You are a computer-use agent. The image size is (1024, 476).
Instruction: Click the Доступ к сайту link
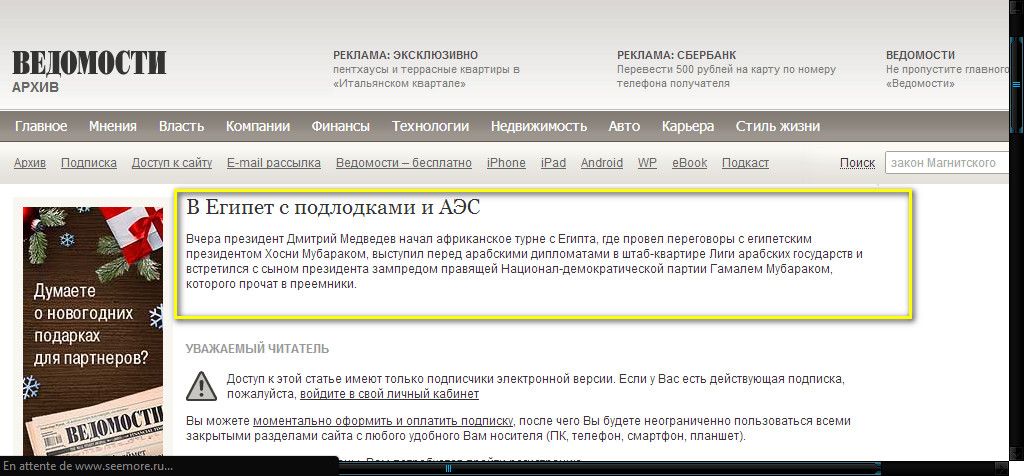pyautogui.click(x=172, y=163)
